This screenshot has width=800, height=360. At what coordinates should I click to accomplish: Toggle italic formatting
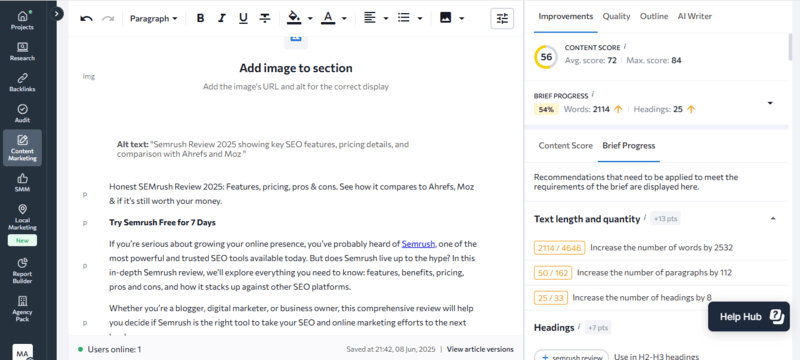click(x=221, y=18)
